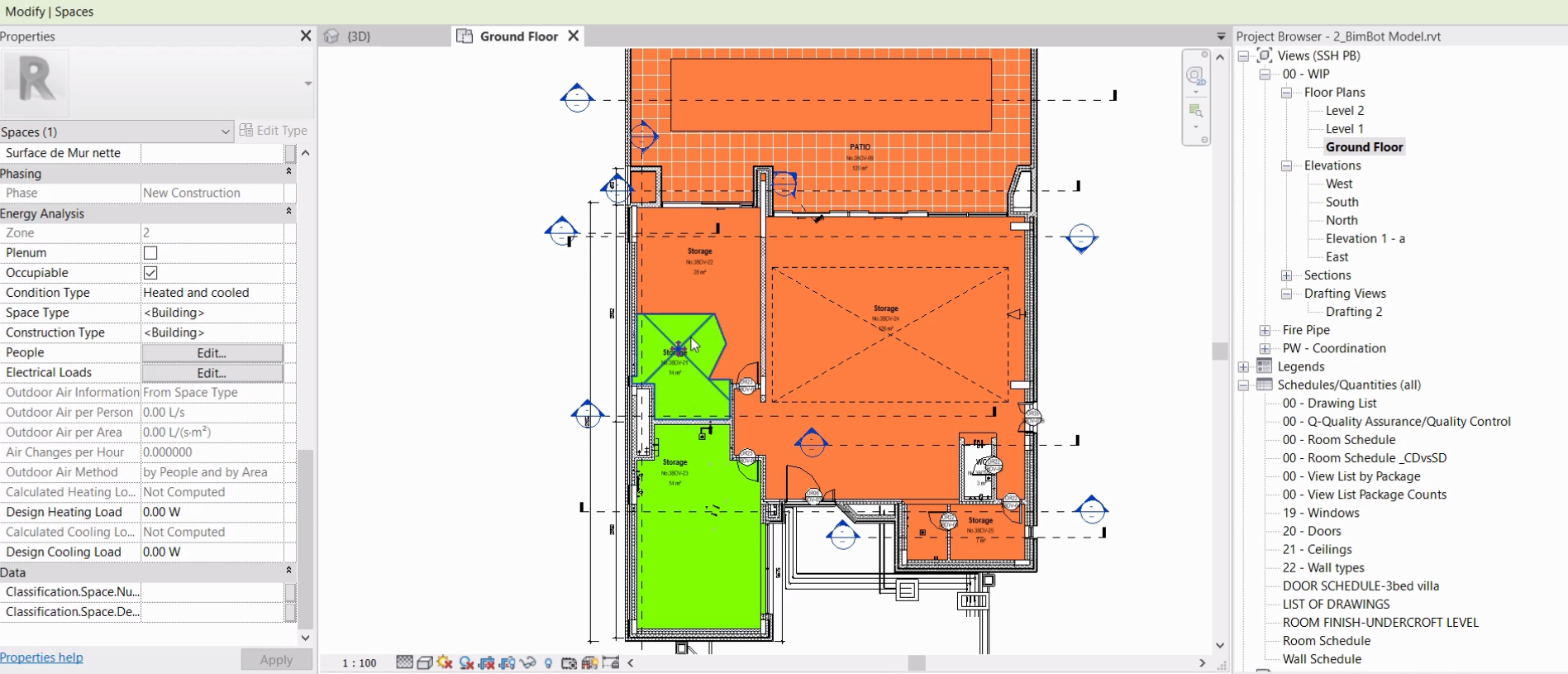Click small button beside Surface de Mur nette
The image size is (1568, 674).
click(290, 153)
